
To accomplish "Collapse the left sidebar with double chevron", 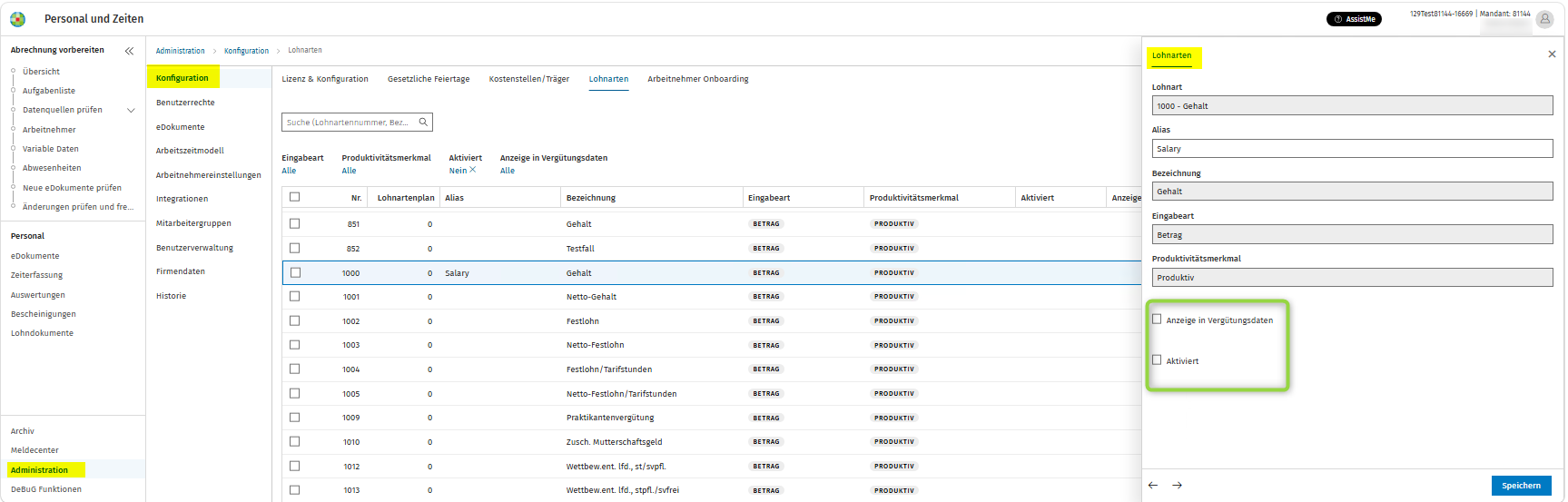I will coord(129,51).
